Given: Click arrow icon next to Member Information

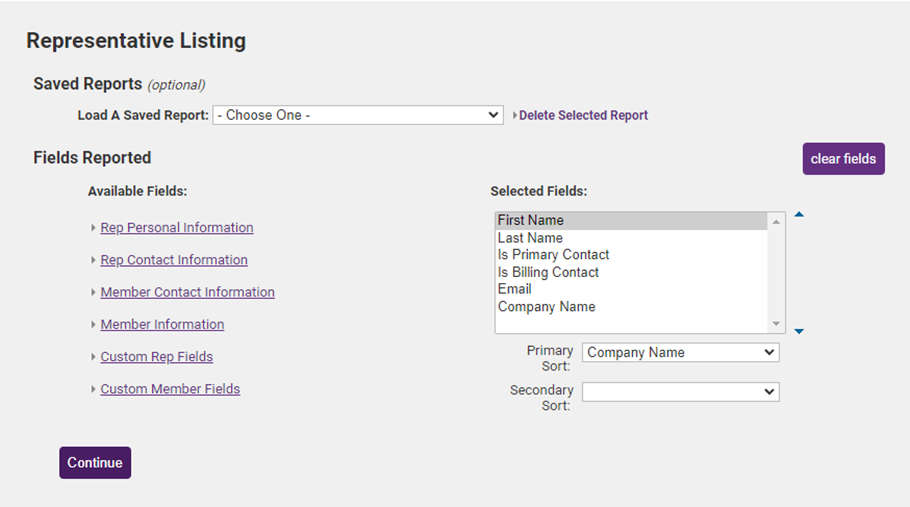Looking at the screenshot, I should pos(93,325).
